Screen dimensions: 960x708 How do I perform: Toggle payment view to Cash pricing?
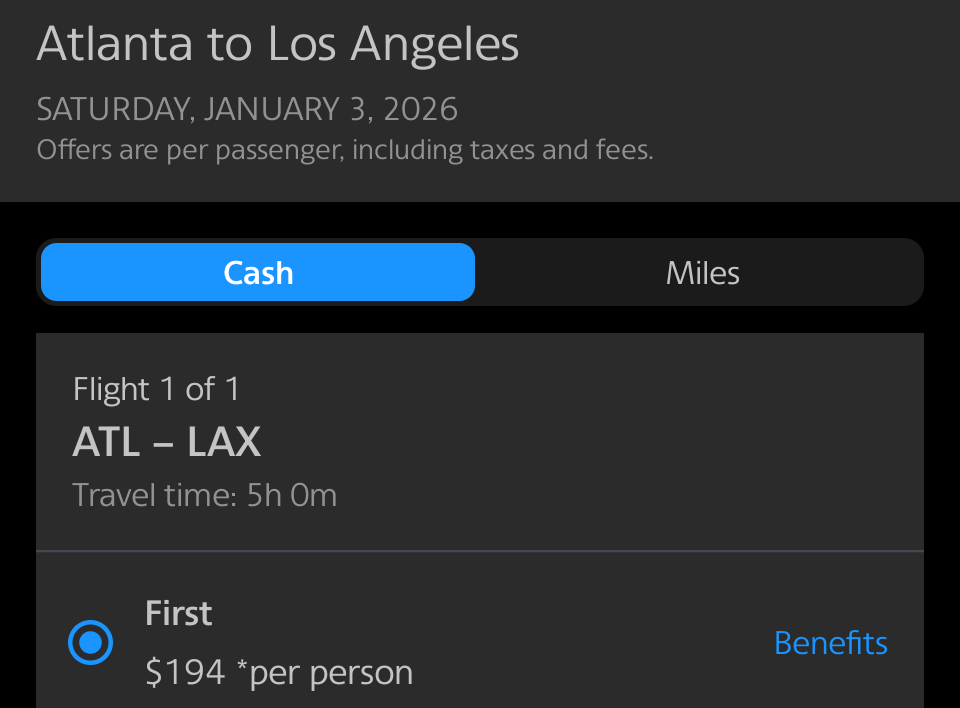pyautogui.click(x=257, y=271)
